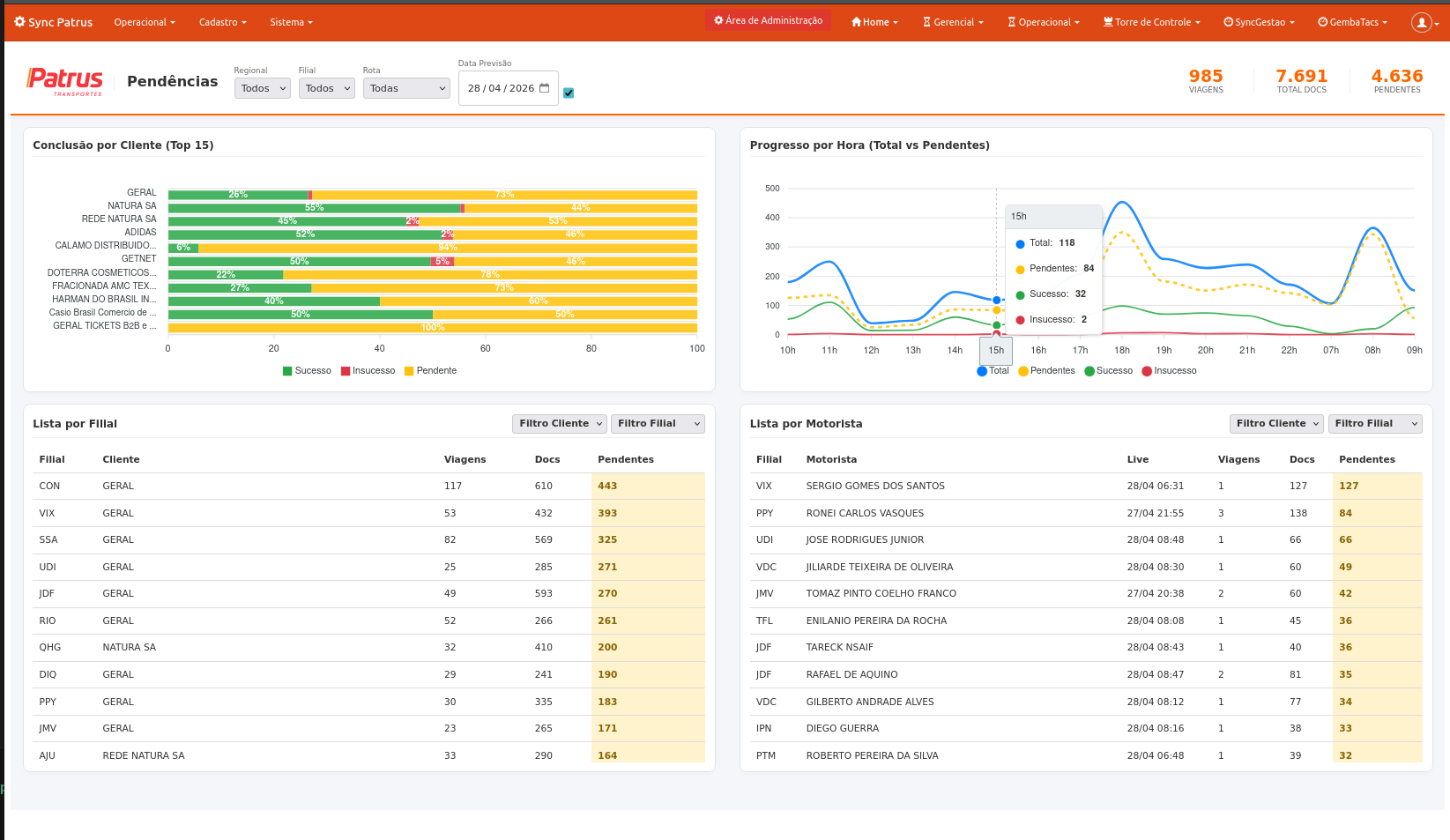Toggle Insucesso series legend below Progresso por Hora chart
The height and width of the screenshot is (840, 1450).
coord(1169,371)
